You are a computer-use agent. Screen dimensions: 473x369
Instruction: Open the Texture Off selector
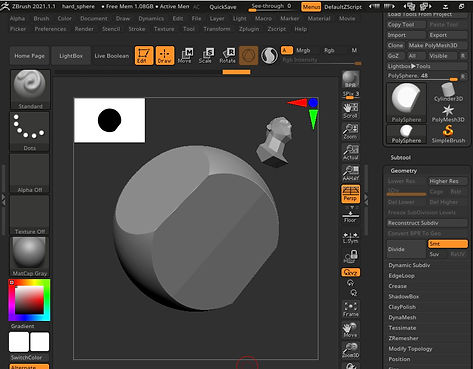[x=30, y=215]
